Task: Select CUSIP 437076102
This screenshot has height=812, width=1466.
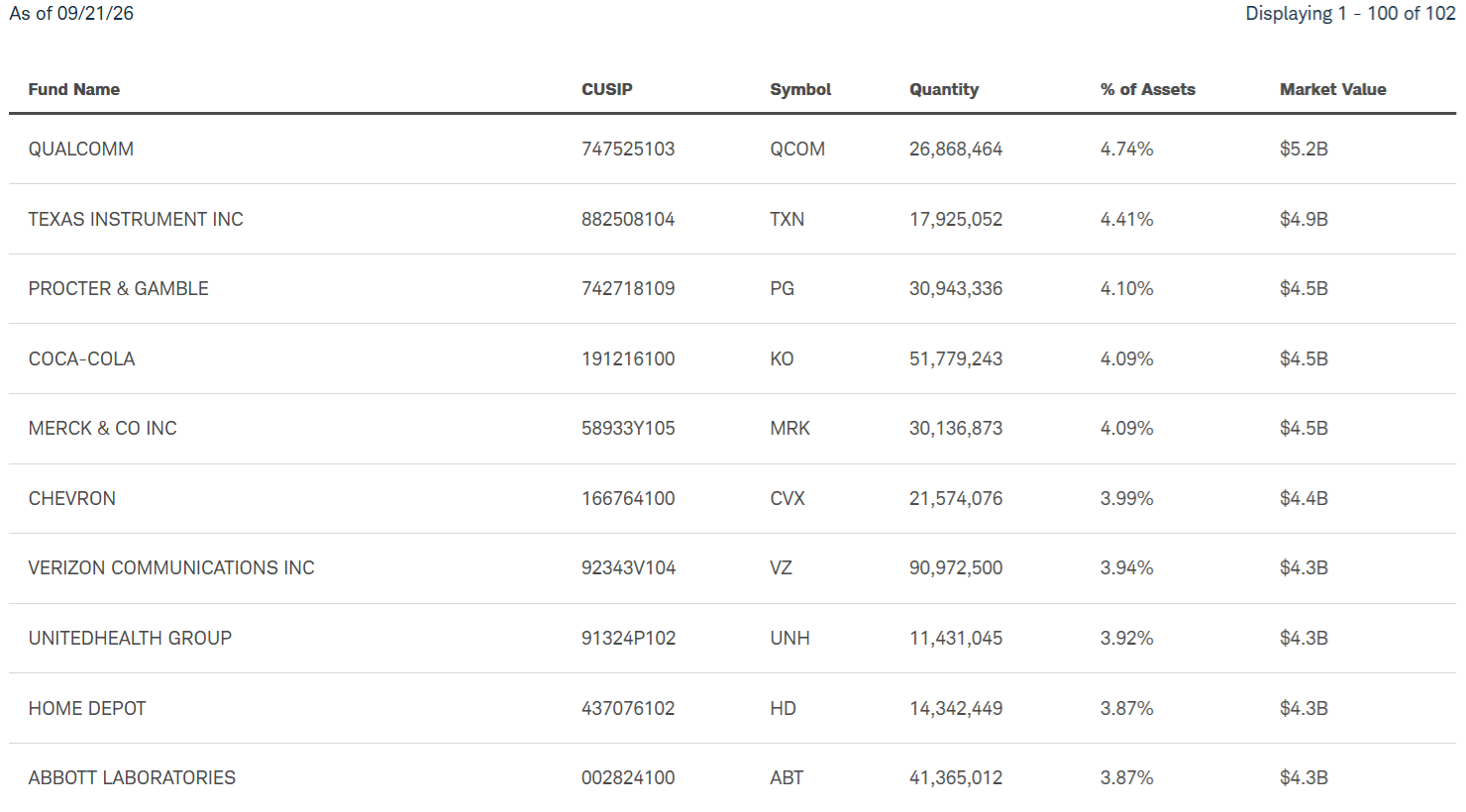Action: pyautogui.click(x=628, y=708)
